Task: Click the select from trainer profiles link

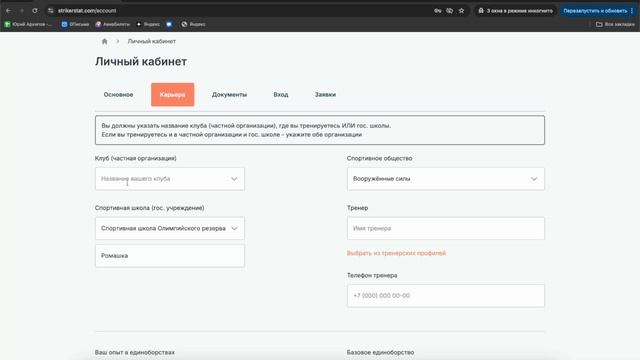Action: tap(396, 253)
